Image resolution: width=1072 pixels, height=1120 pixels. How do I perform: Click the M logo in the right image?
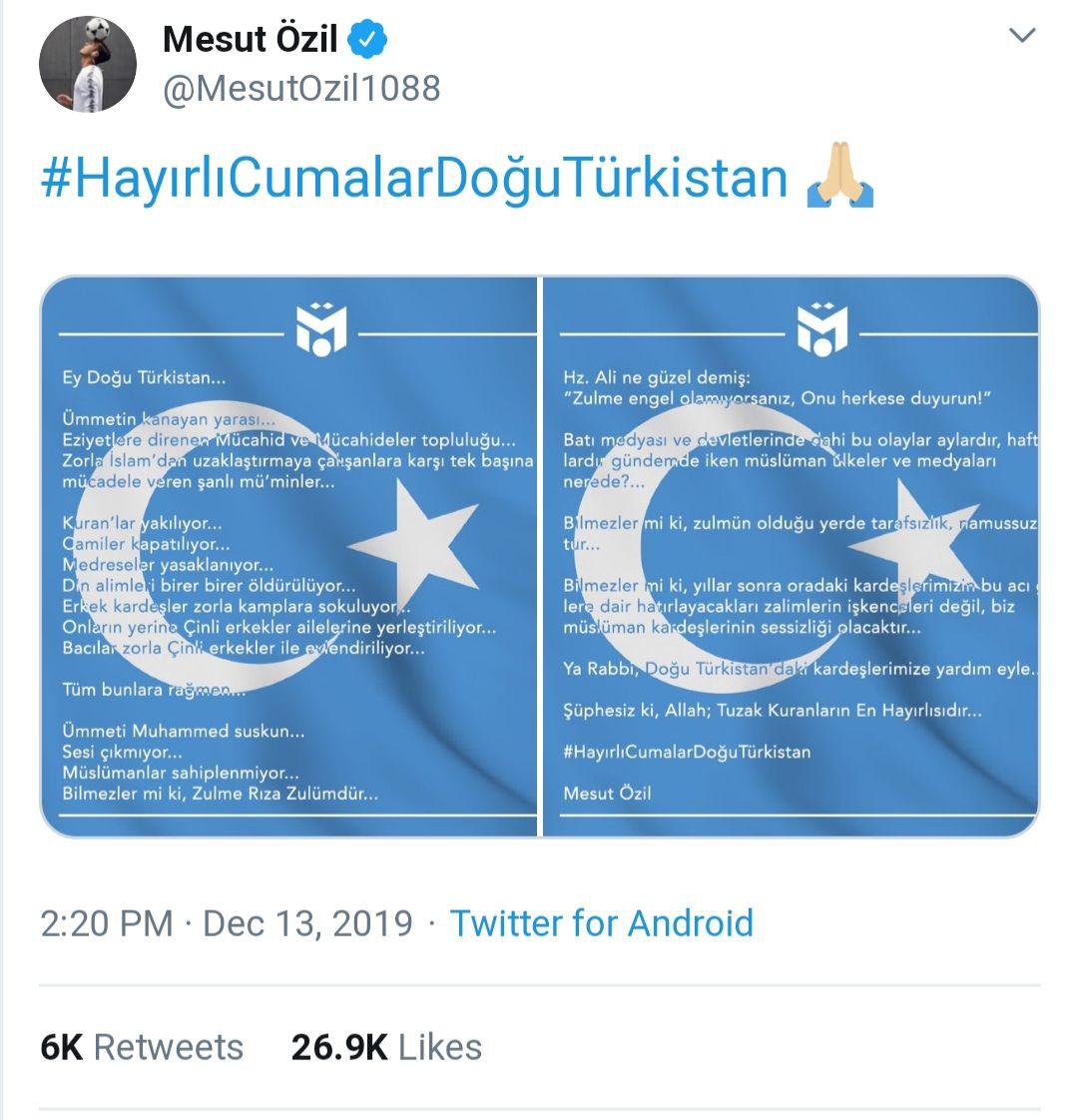(822, 327)
